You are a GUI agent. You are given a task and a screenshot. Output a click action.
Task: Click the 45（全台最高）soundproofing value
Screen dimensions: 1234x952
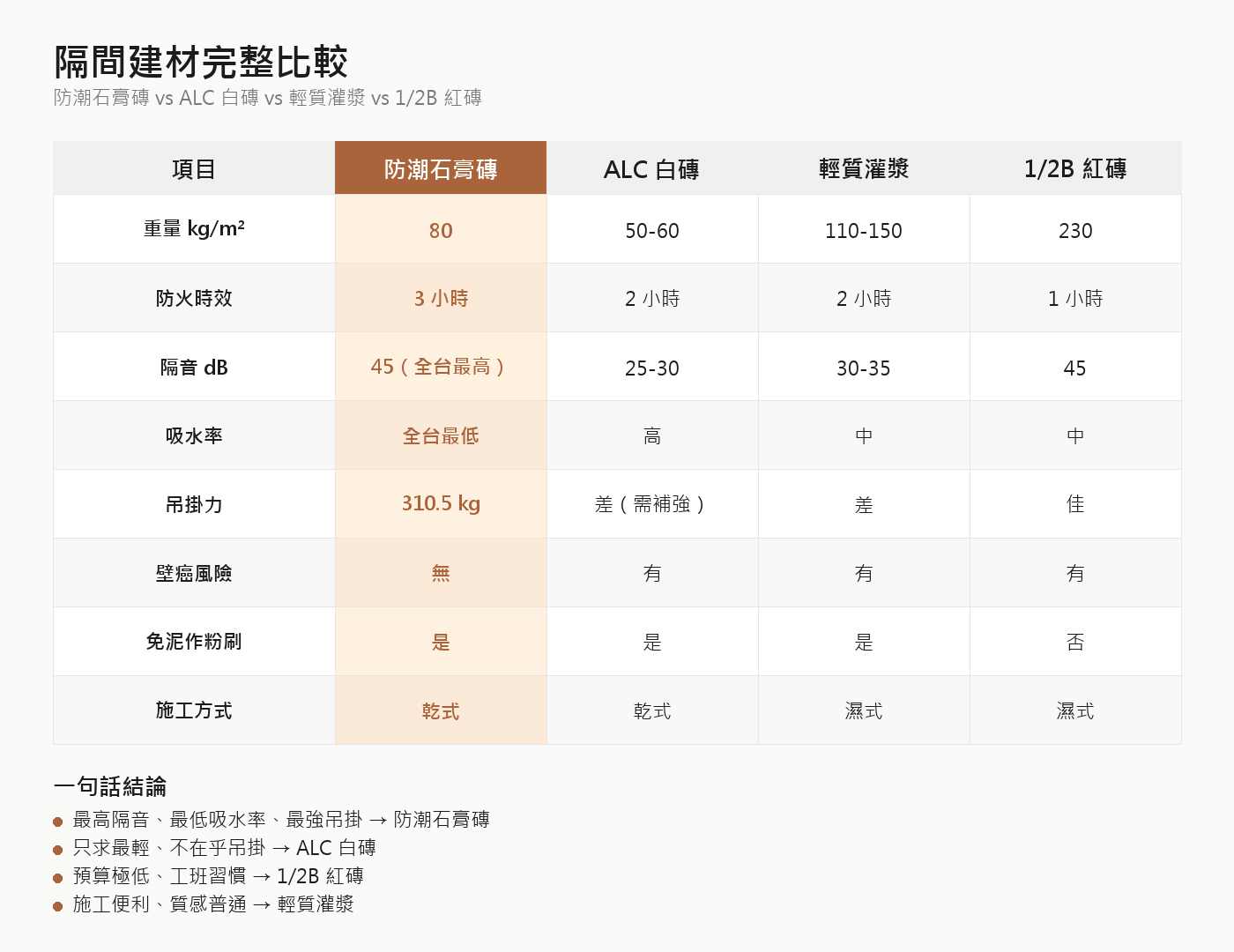click(440, 367)
